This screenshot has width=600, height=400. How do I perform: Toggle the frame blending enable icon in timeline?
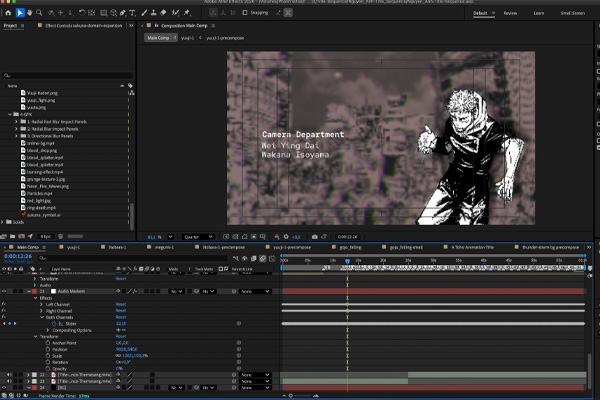click(254, 259)
